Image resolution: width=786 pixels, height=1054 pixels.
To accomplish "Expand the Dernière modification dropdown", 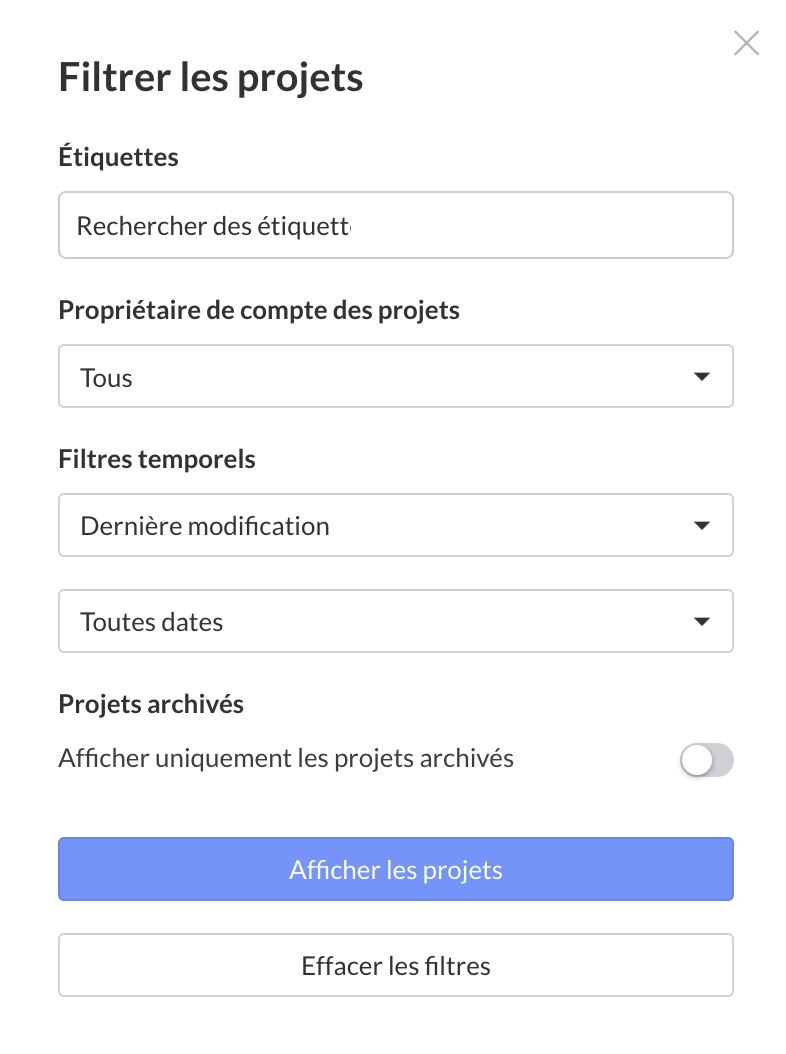I will click(x=396, y=525).
